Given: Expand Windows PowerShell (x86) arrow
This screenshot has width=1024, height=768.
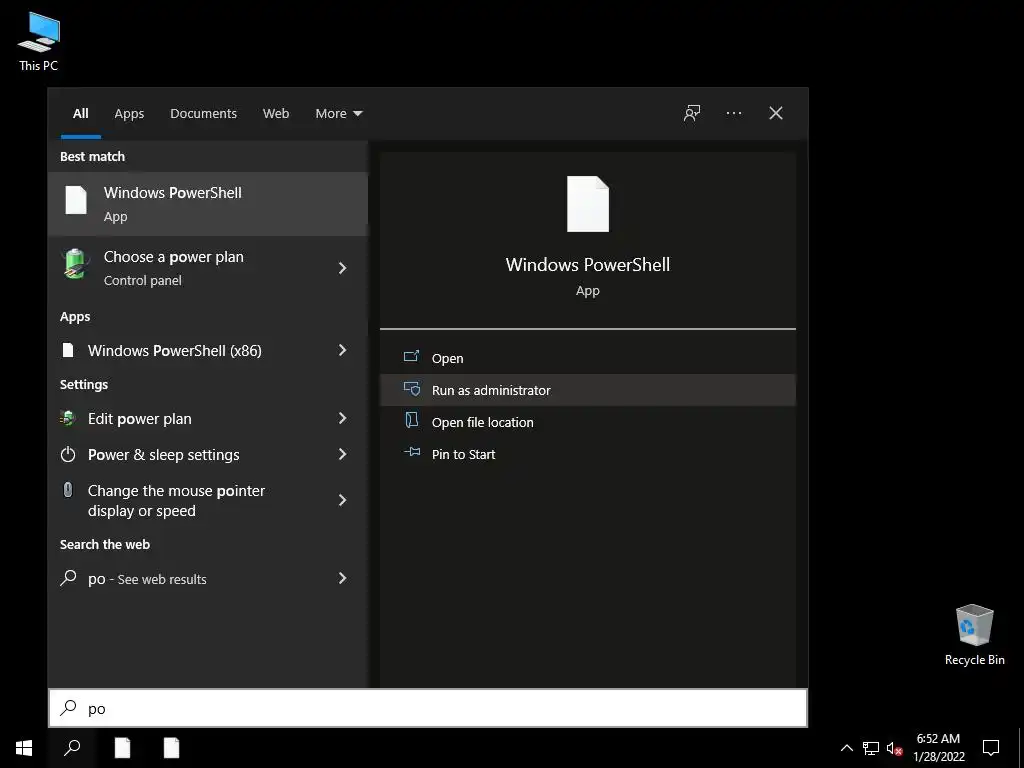Looking at the screenshot, I should pyautogui.click(x=342, y=350).
